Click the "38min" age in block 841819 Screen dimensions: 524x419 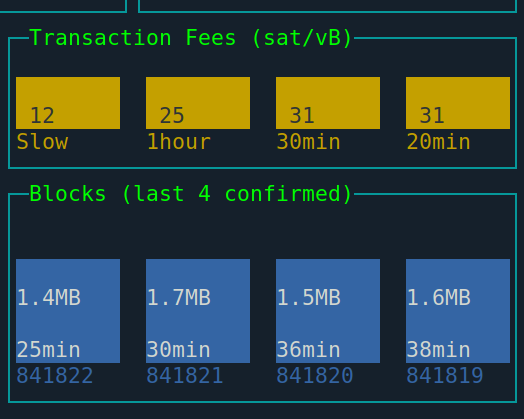point(438,350)
